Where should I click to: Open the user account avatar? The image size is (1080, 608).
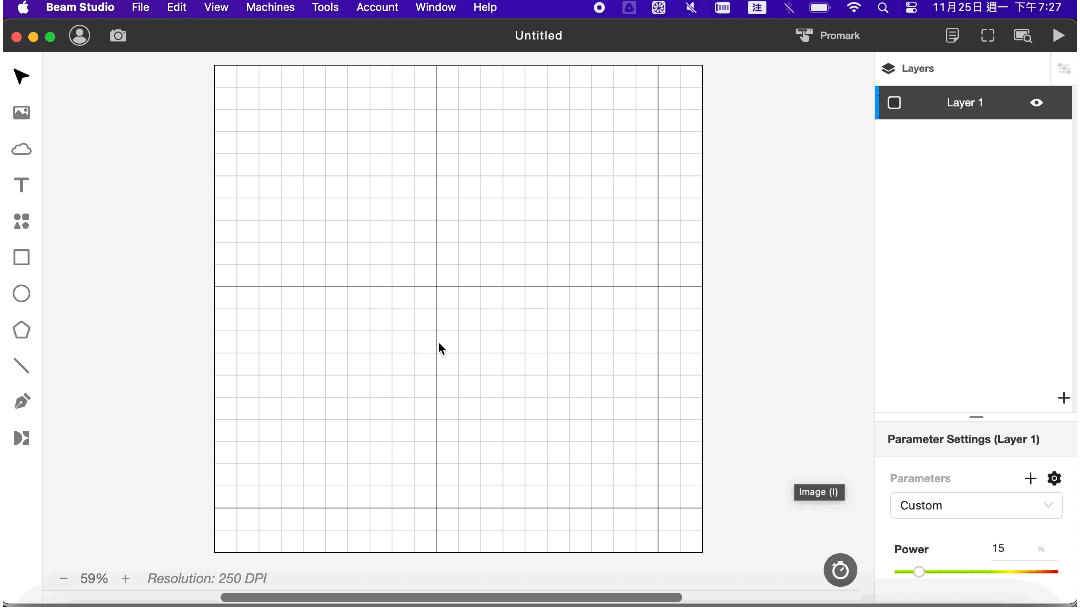[x=80, y=36]
